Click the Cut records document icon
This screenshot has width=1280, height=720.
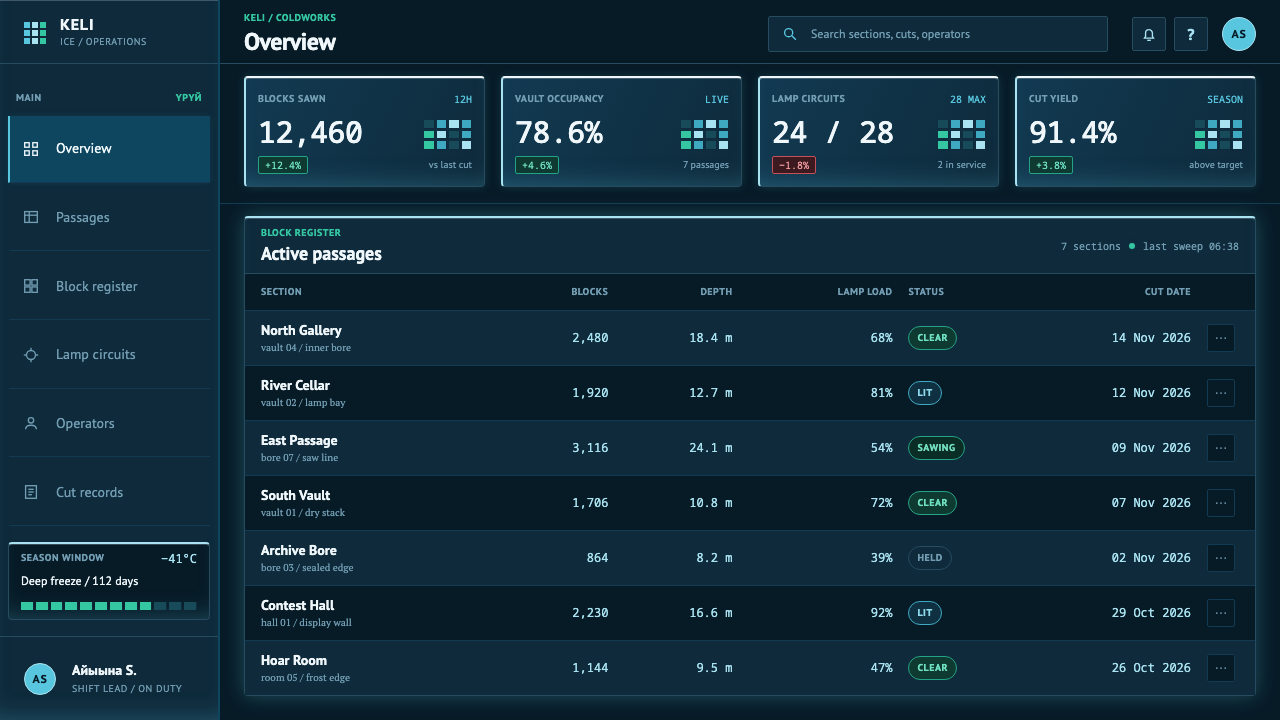31,492
